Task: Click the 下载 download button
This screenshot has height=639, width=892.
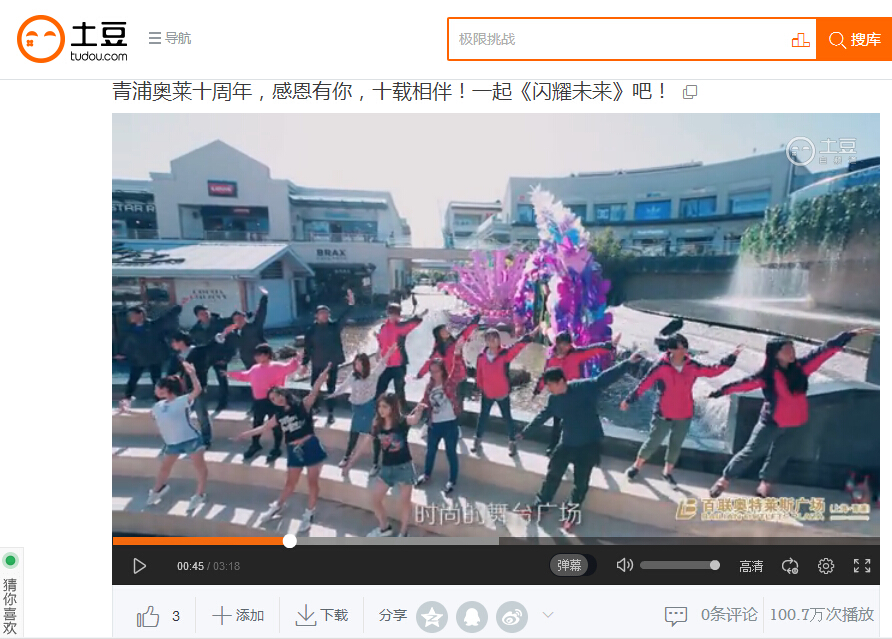Action: 322,615
